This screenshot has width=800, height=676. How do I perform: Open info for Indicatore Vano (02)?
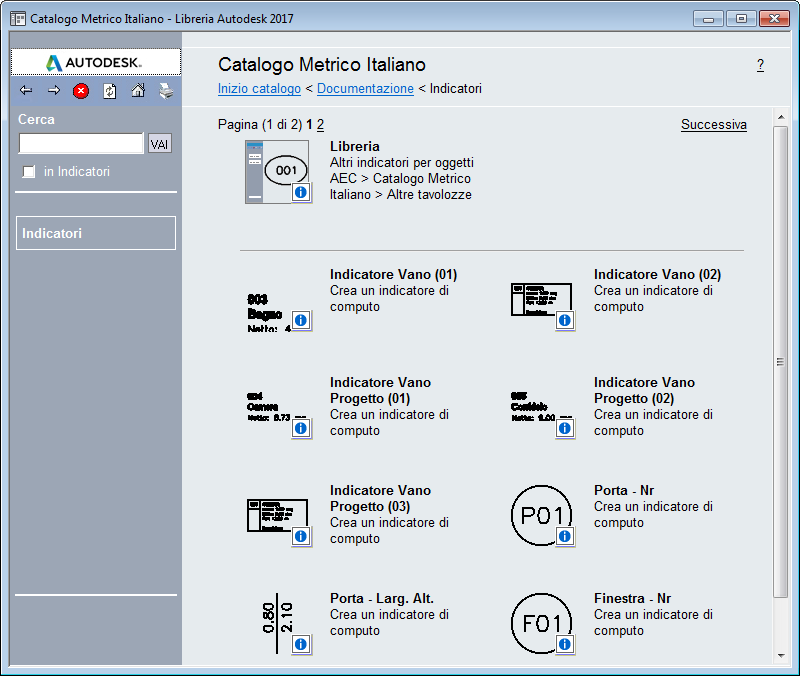point(565,320)
